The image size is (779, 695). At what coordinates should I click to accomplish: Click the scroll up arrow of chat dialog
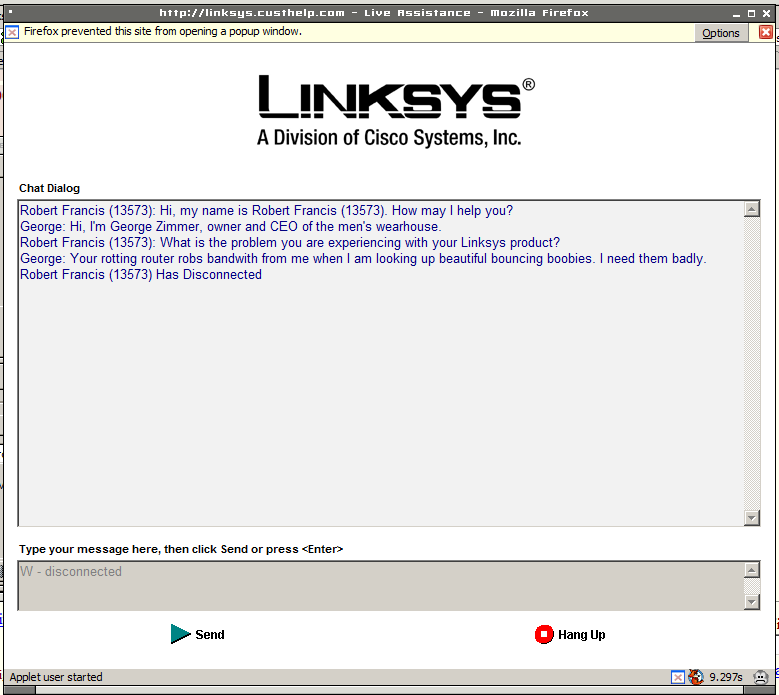coord(752,209)
